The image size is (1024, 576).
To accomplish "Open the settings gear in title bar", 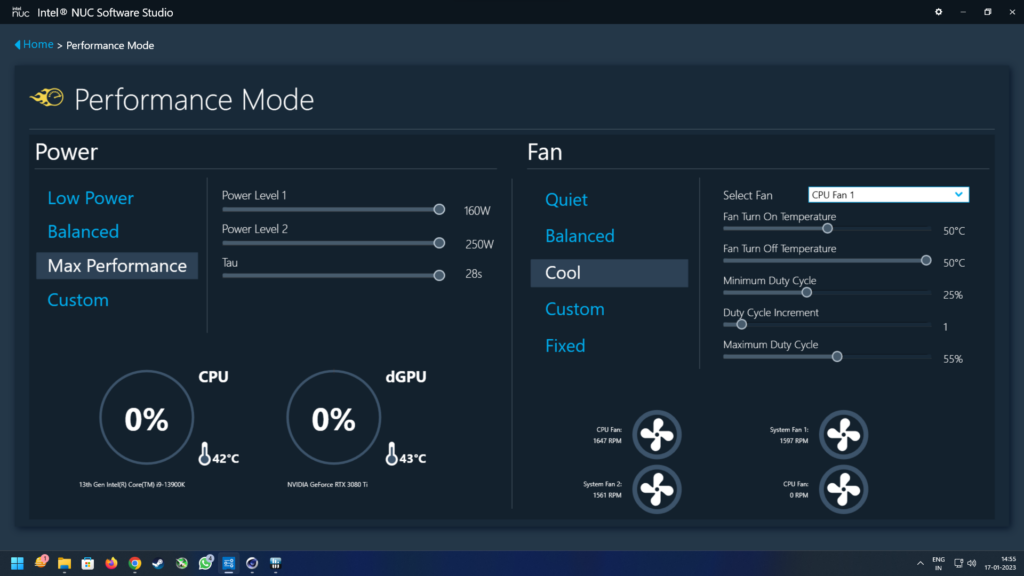I will [938, 12].
